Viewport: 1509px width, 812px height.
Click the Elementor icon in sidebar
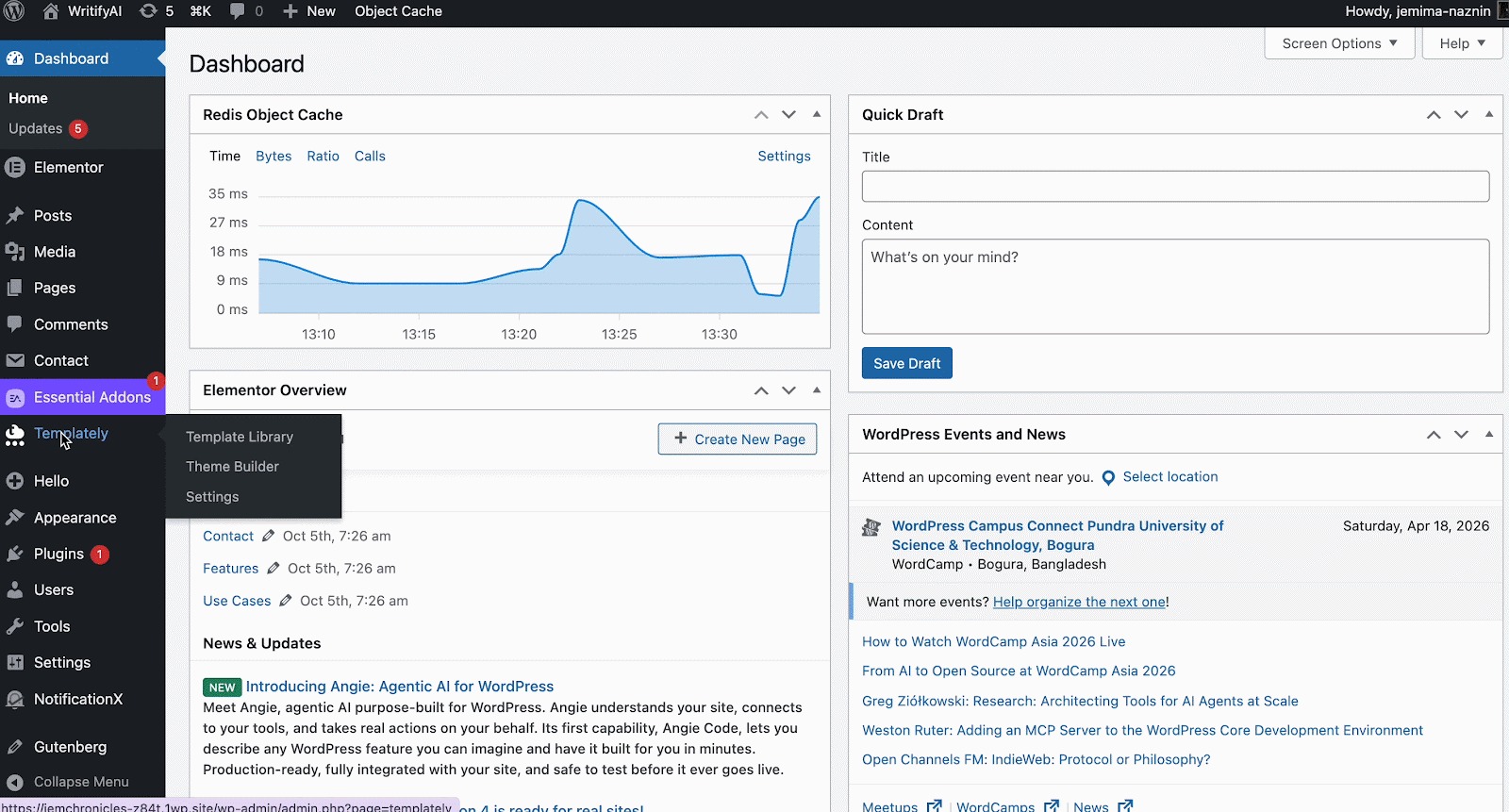click(15, 168)
